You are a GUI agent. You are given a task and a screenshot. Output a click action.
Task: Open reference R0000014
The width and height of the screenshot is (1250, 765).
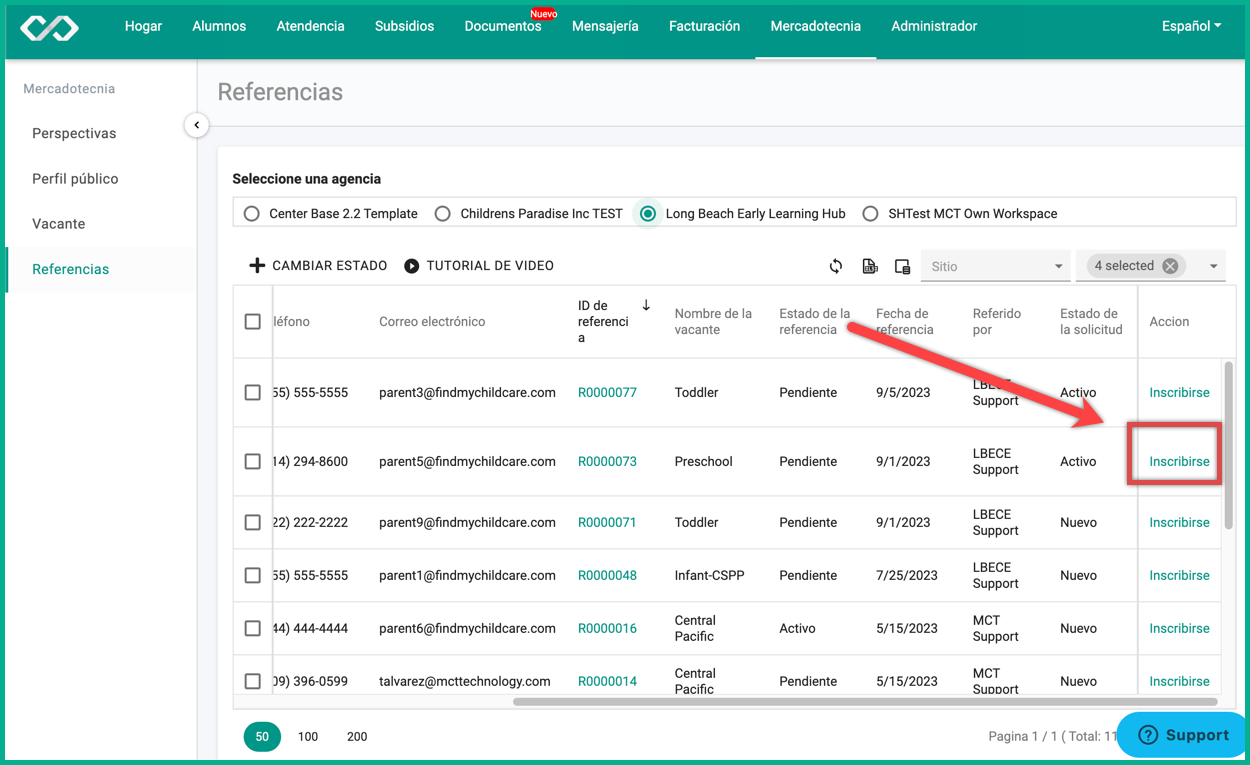[x=607, y=682]
